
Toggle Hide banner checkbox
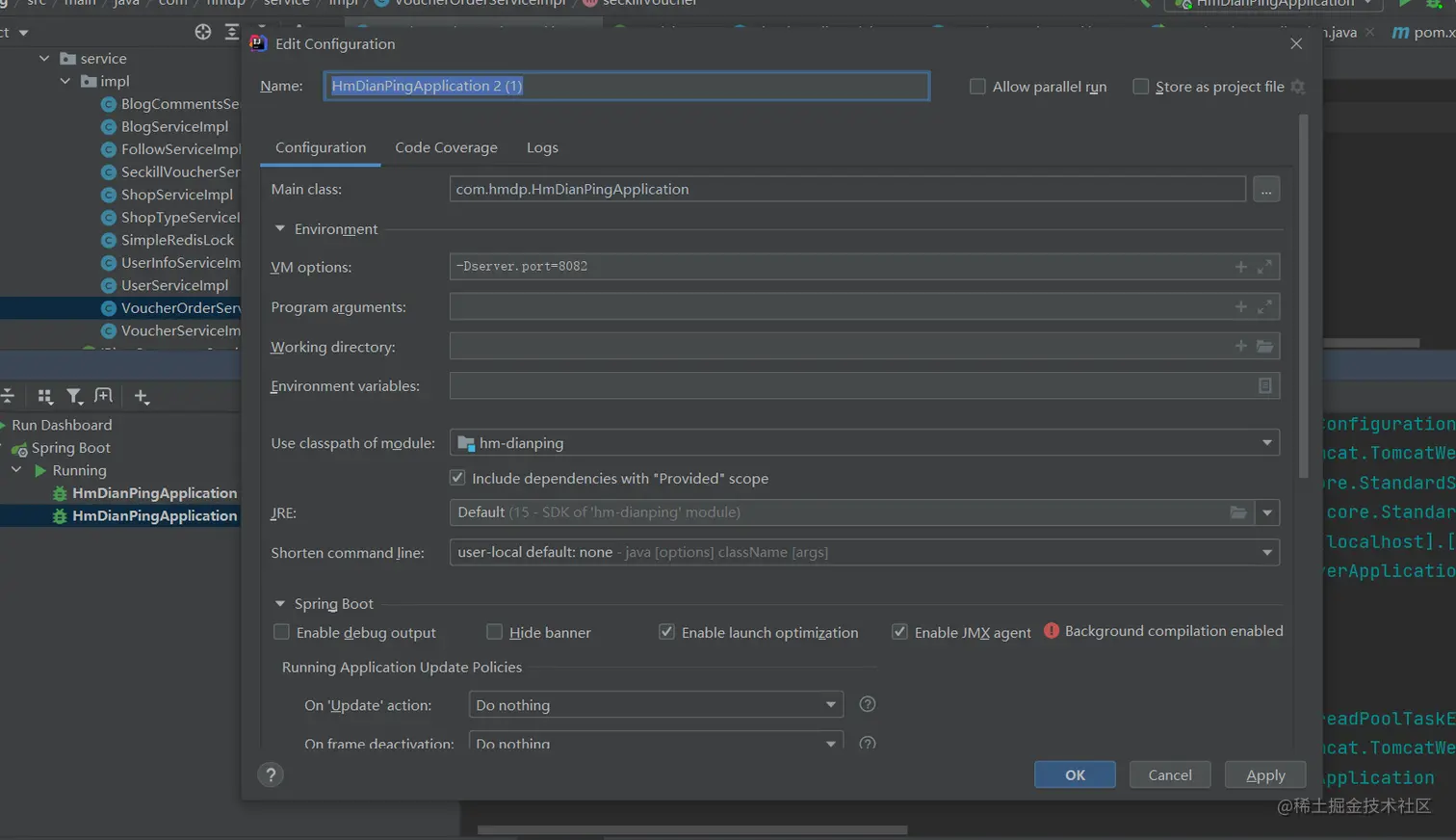pos(494,632)
